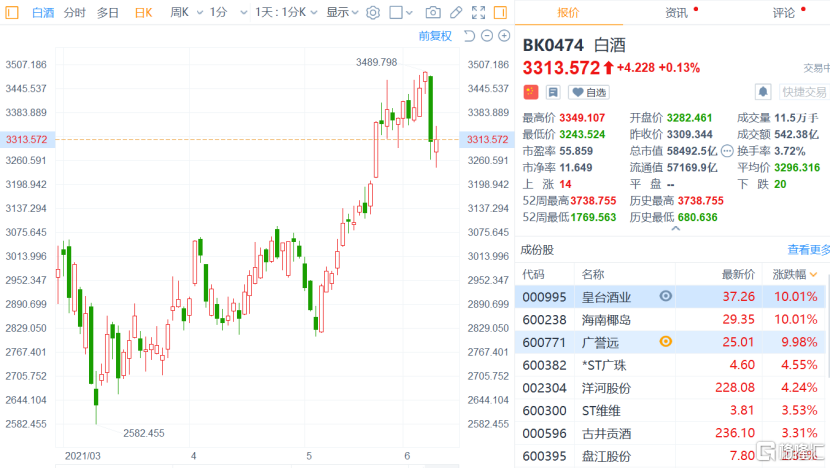The height and width of the screenshot is (468, 831).
Task: Switch to the 分时 view
Action: point(75,12)
